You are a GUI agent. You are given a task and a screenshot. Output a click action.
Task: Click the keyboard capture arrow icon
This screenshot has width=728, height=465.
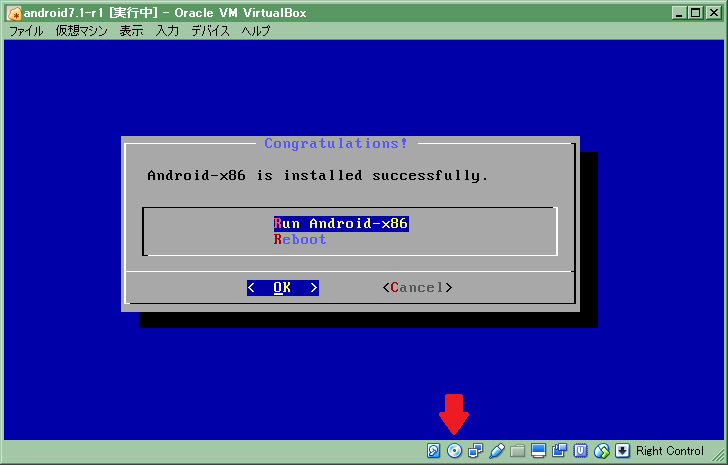tap(622, 450)
